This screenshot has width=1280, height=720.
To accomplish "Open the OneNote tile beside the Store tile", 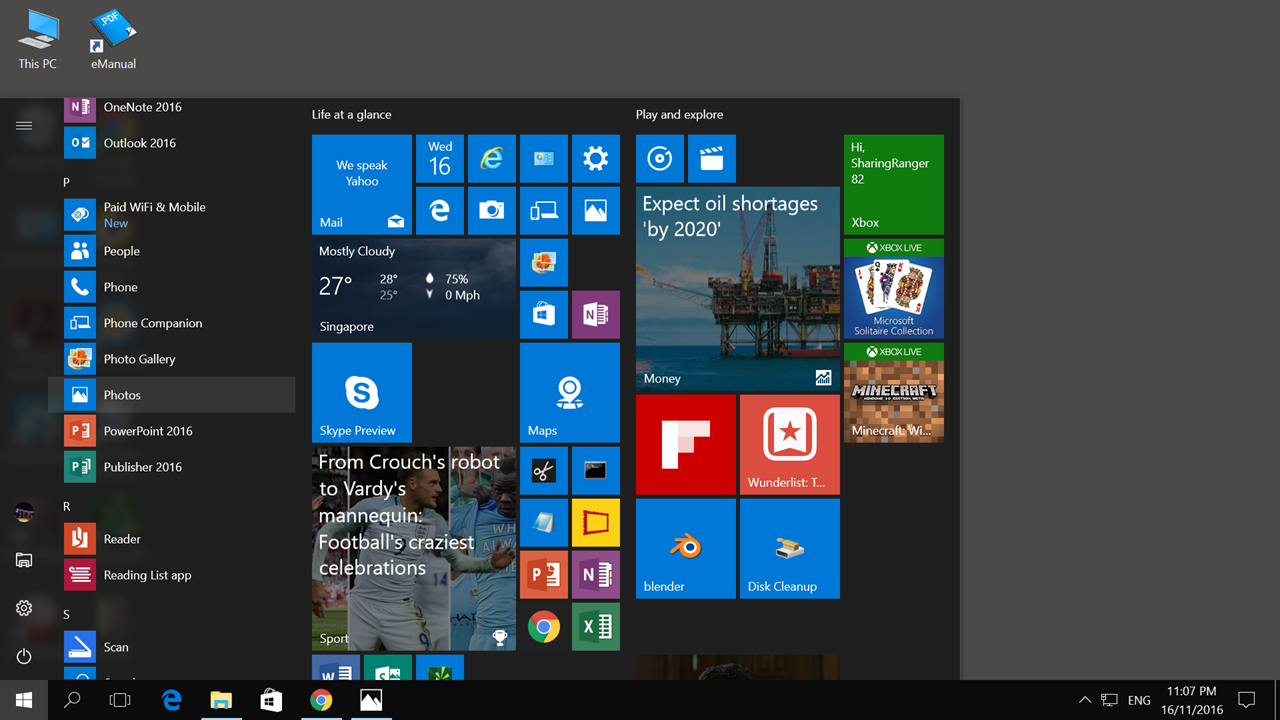I will pyautogui.click(x=596, y=315).
